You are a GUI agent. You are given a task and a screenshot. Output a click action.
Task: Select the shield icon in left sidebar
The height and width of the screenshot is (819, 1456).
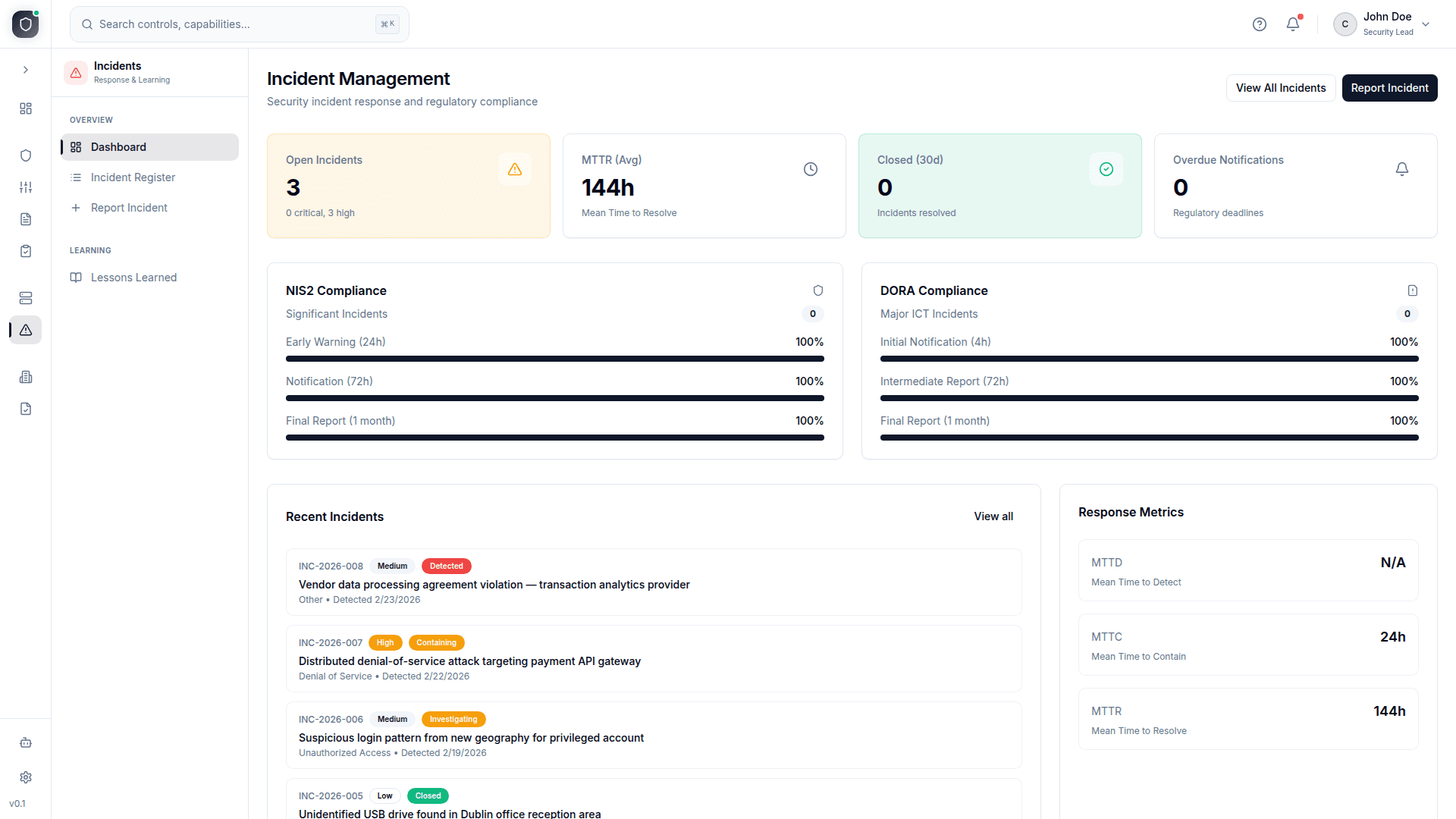[25, 155]
